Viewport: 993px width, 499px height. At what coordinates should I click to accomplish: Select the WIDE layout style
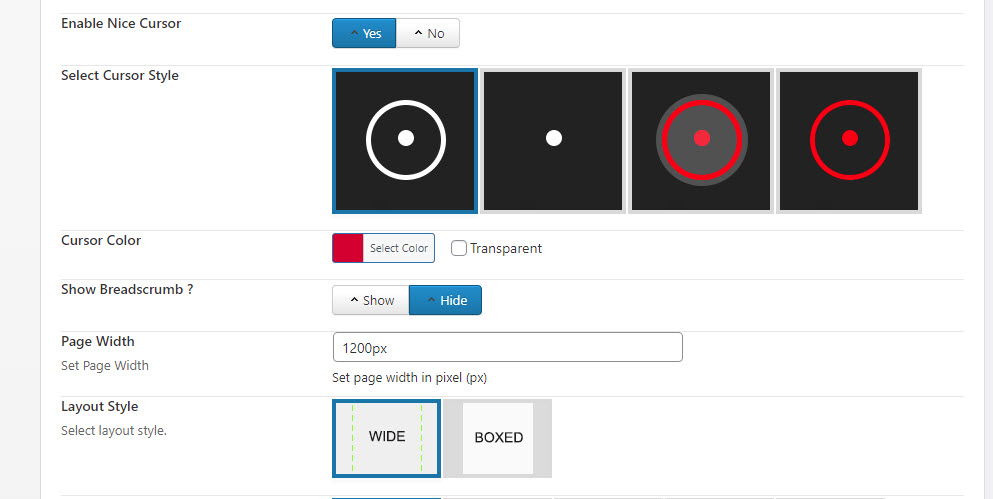click(386, 438)
